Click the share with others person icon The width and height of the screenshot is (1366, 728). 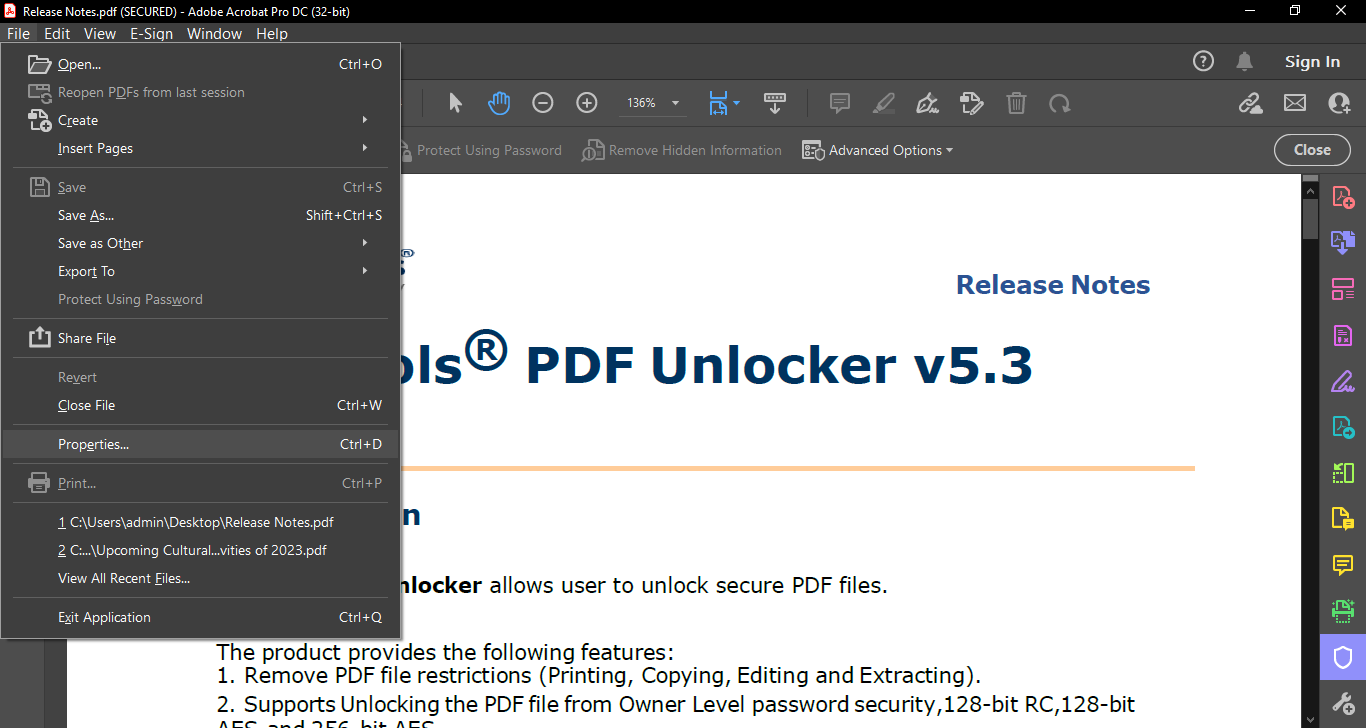(x=1339, y=103)
